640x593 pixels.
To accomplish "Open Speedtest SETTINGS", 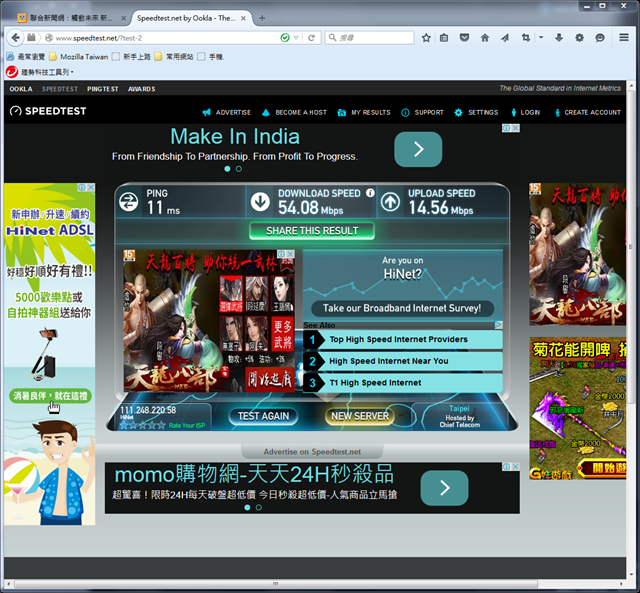I will pyautogui.click(x=476, y=112).
